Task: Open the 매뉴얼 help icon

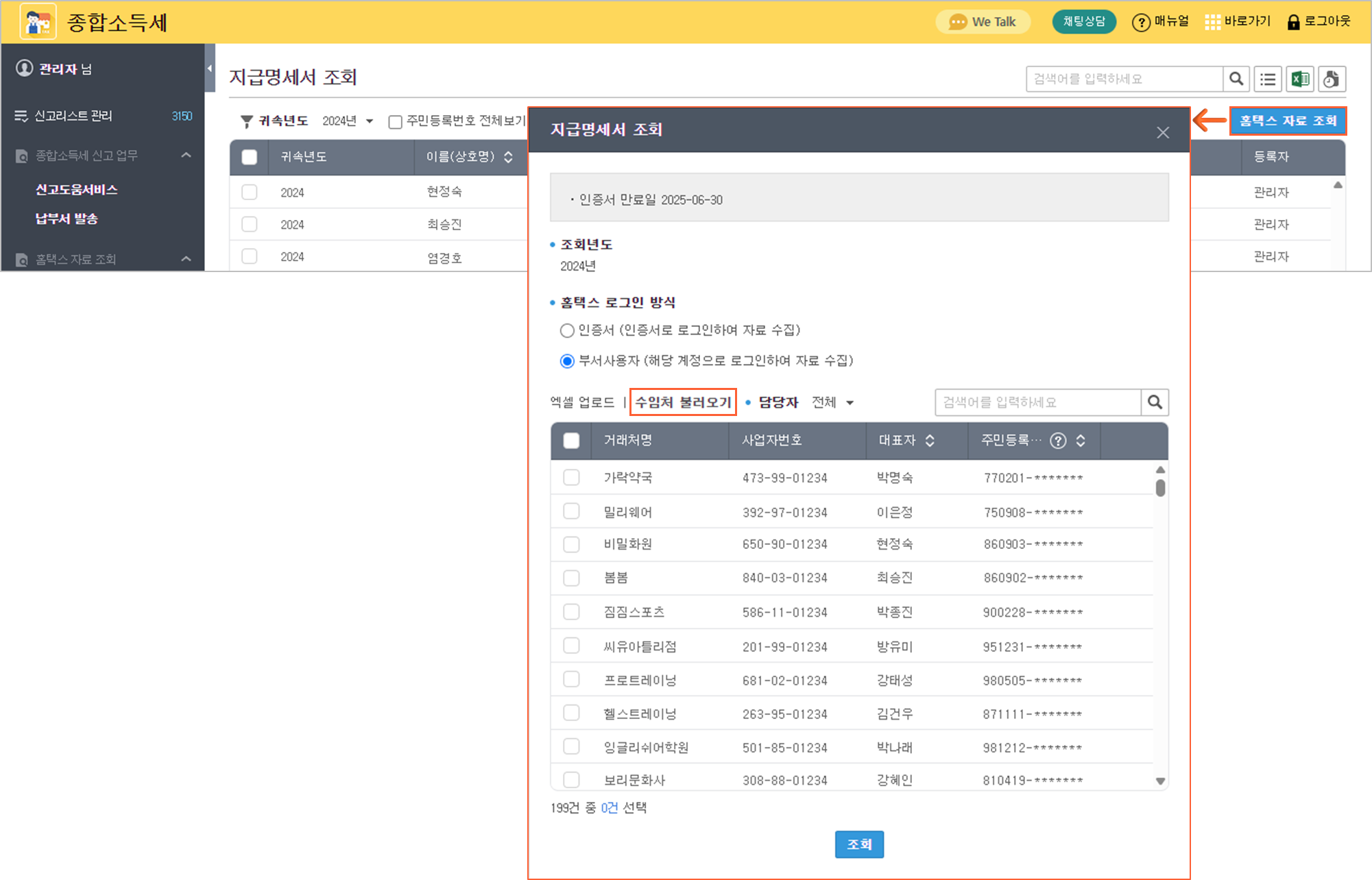Action: 1140,23
